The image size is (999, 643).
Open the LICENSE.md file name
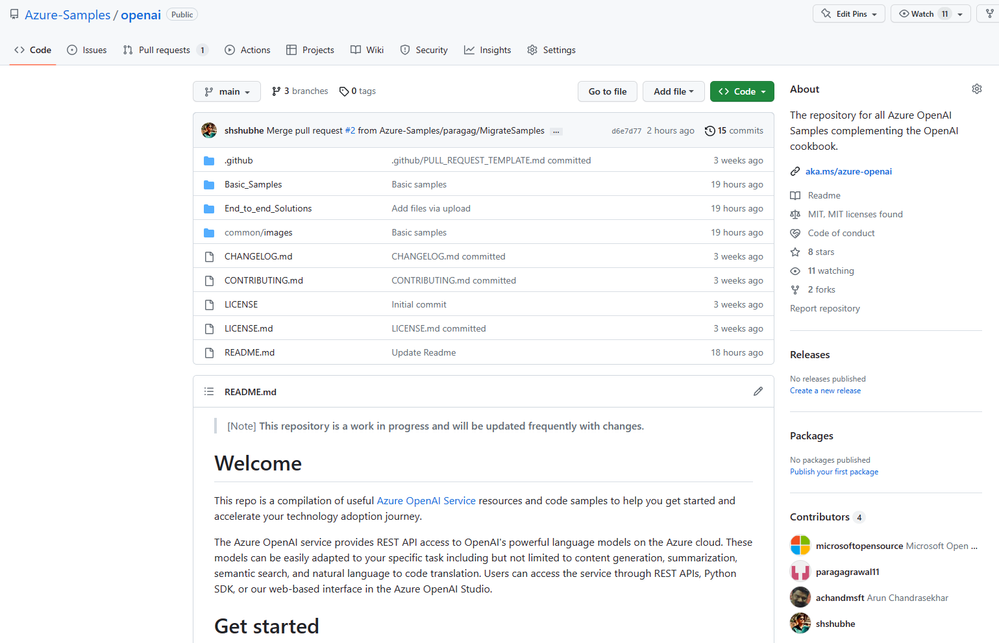(x=248, y=328)
